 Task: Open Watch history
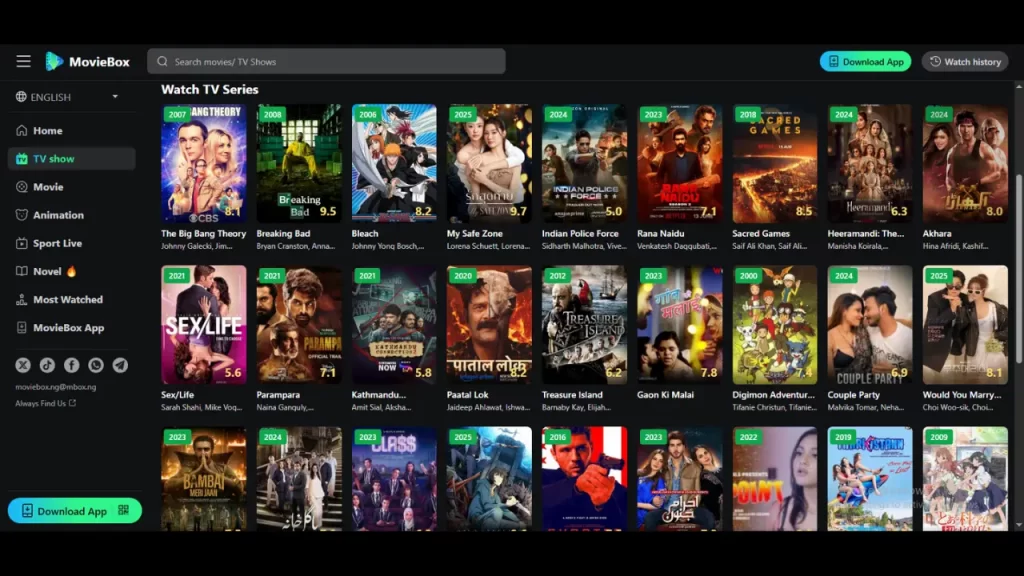pyautogui.click(x=965, y=61)
